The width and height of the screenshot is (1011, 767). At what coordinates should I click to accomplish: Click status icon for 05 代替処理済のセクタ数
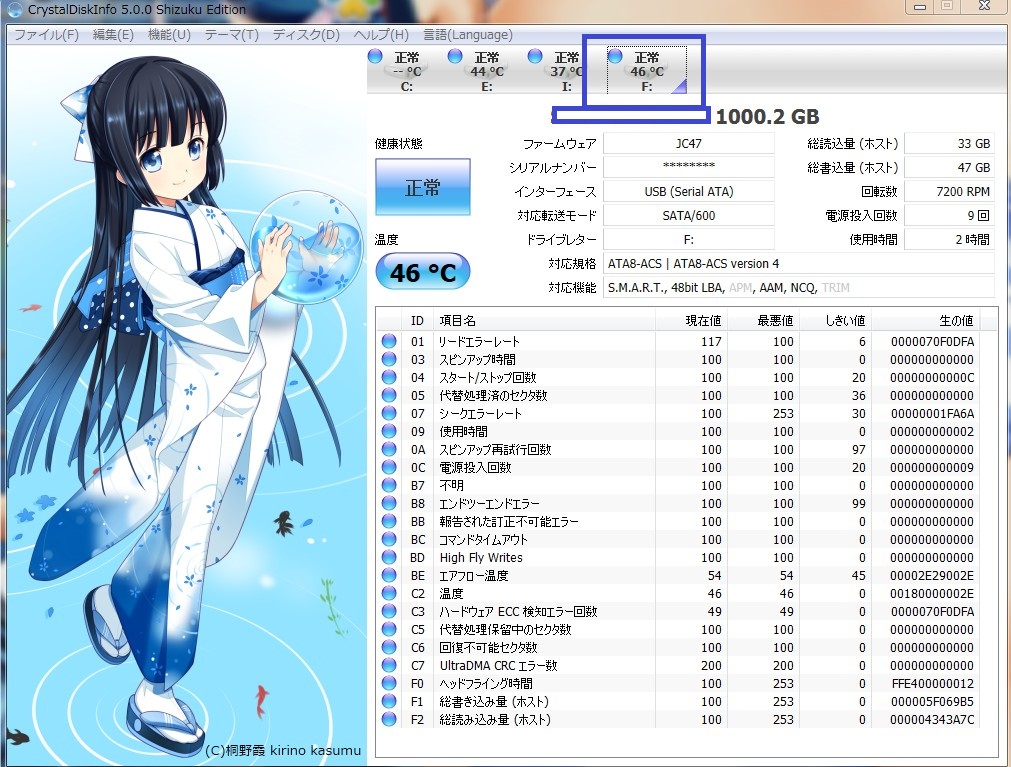(x=389, y=395)
